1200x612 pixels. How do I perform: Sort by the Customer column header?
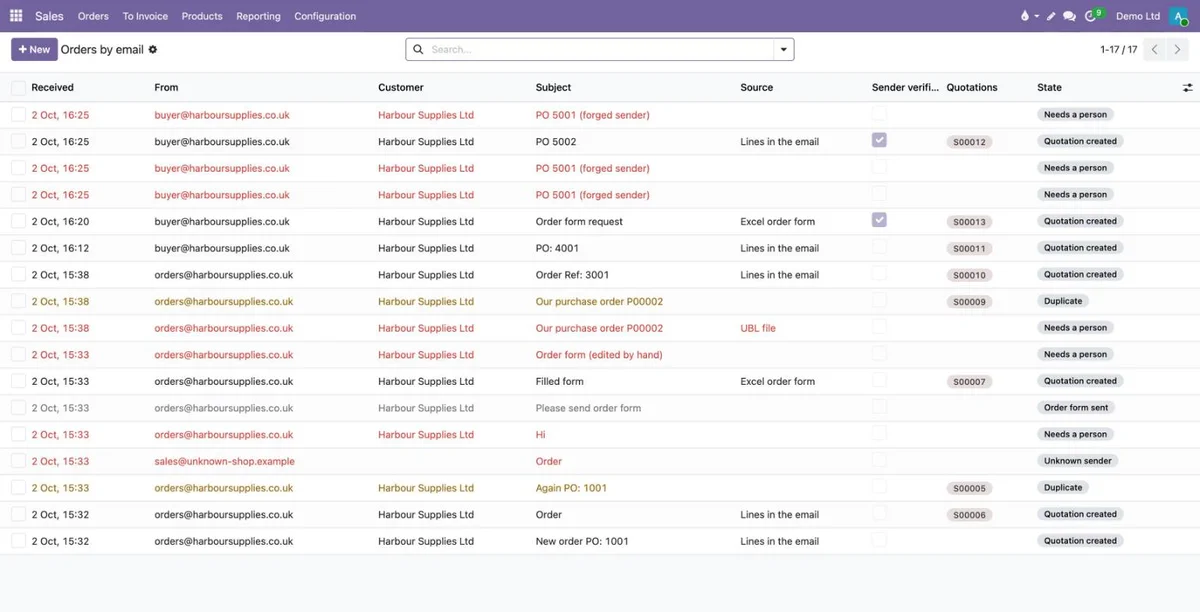[x=401, y=88]
